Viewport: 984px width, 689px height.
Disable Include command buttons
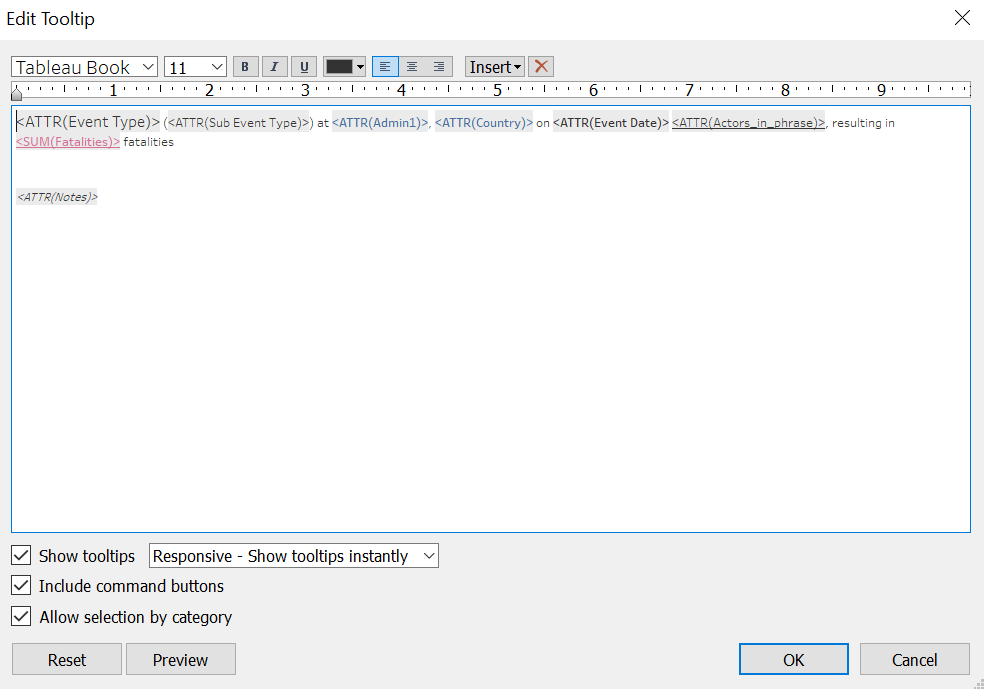[20, 586]
